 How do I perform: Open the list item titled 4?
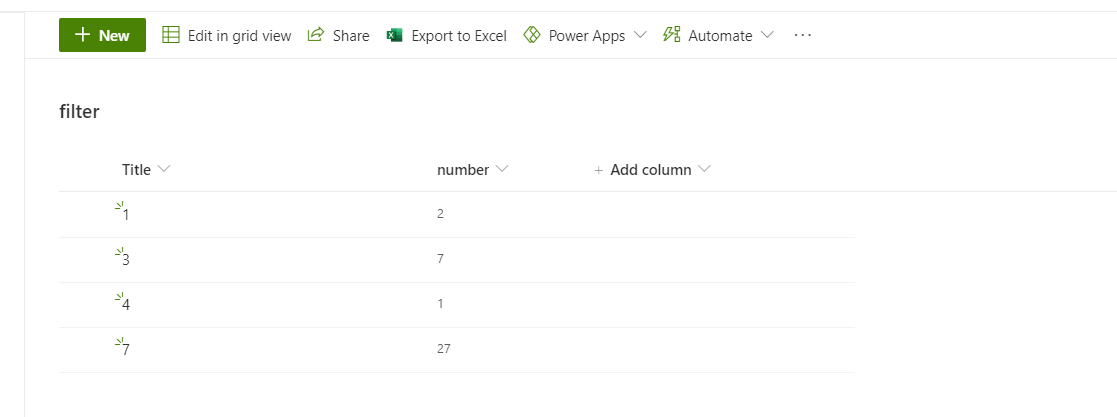[126, 305]
